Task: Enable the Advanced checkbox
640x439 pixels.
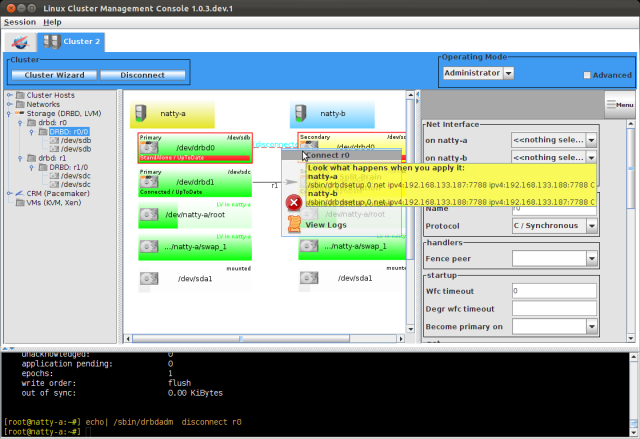Action: (587, 75)
